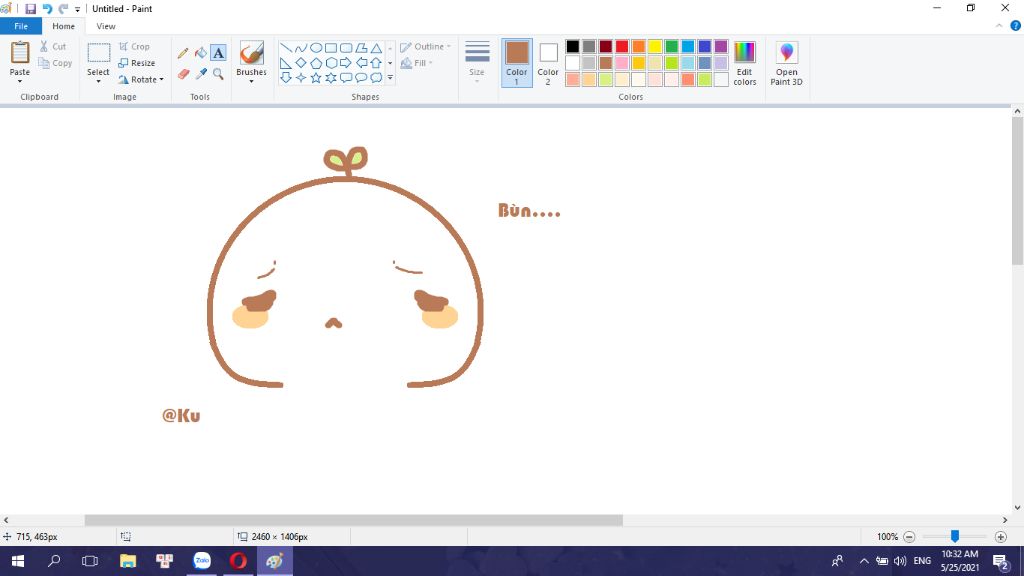
Task: Click Copy in the Clipboard group
Action: pos(55,63)
